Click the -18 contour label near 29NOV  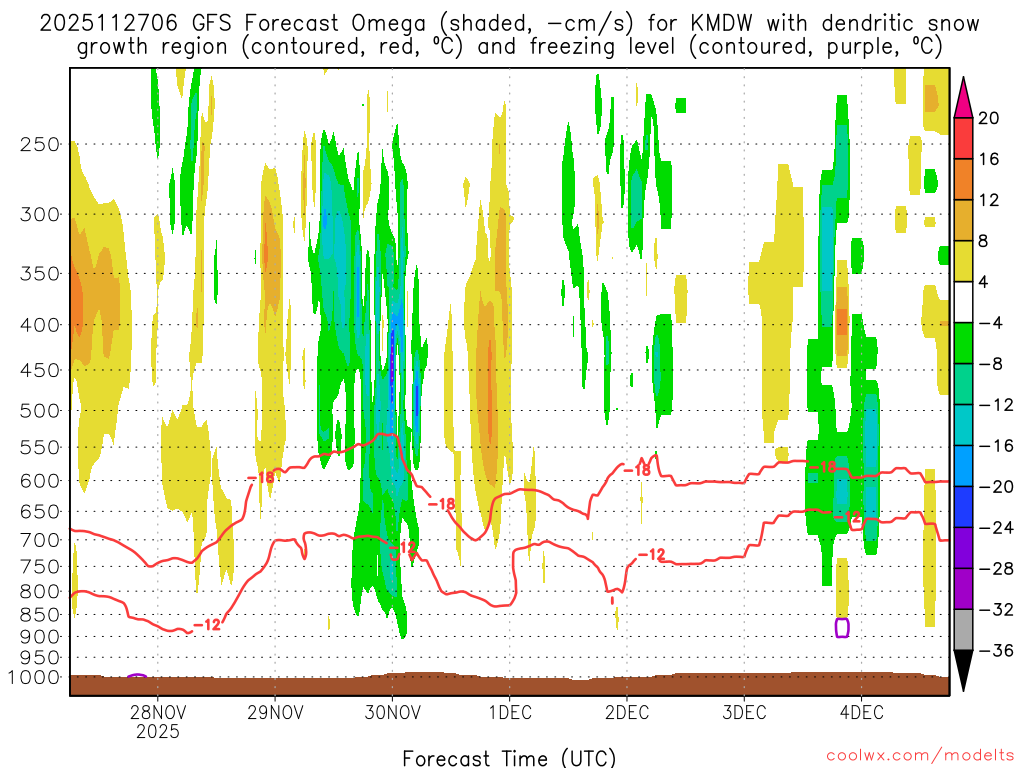click(262, 478)
